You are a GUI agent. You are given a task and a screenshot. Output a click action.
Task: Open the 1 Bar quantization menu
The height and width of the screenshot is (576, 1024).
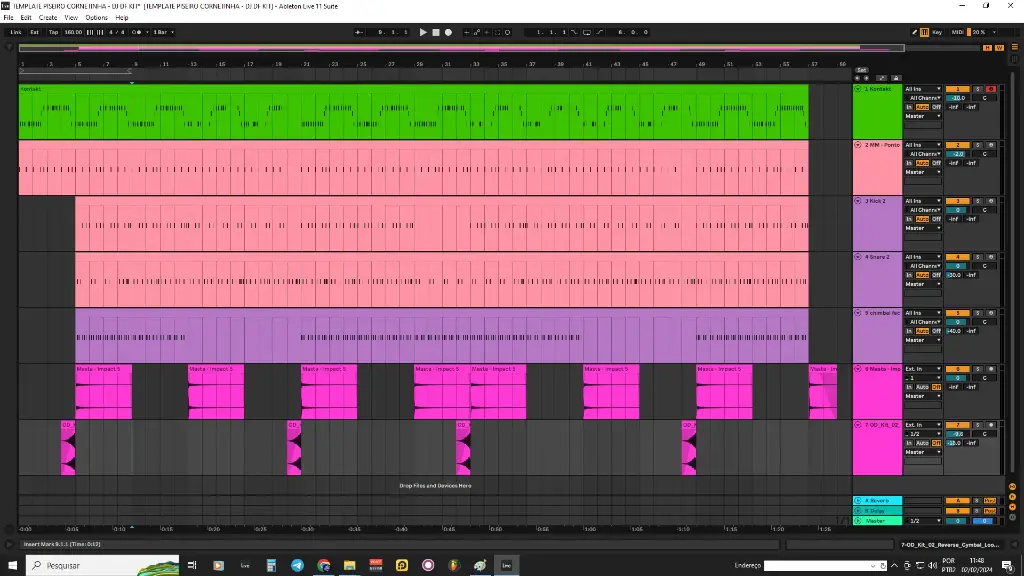[163, 32]
